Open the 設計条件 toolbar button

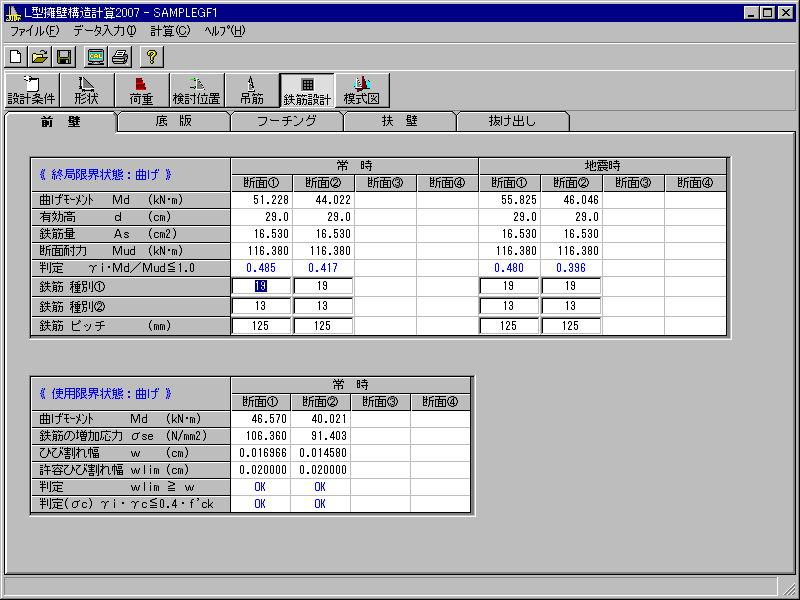pyautogui.click(x=31, y=91)
